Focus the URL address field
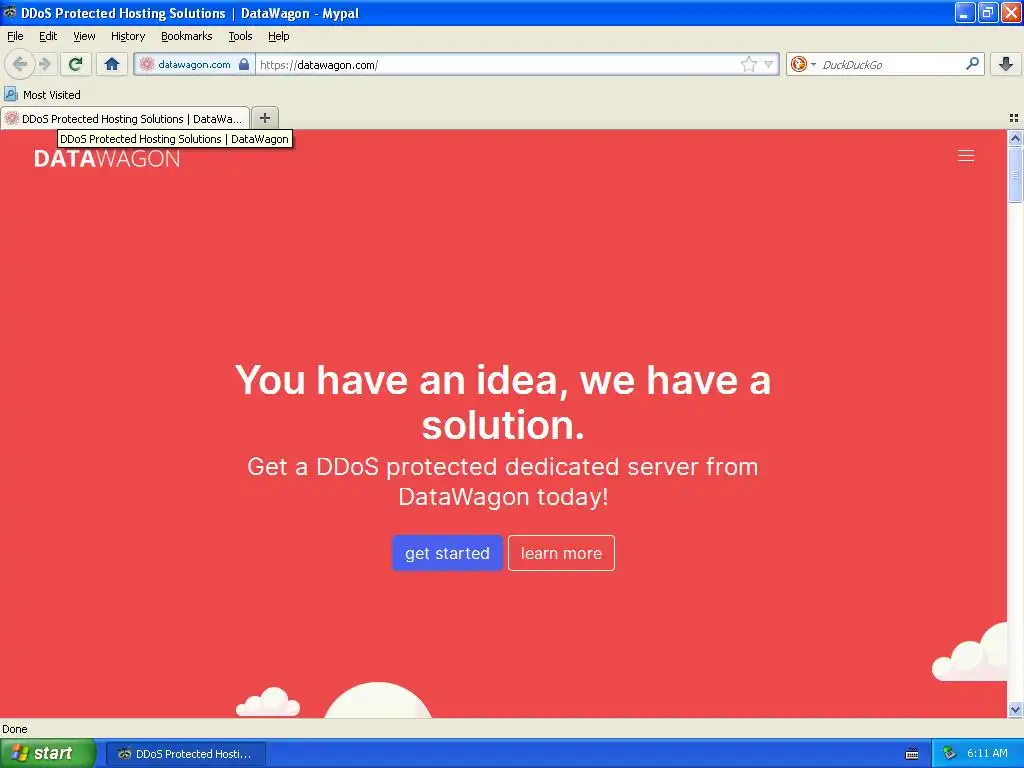 coord(496,64)
